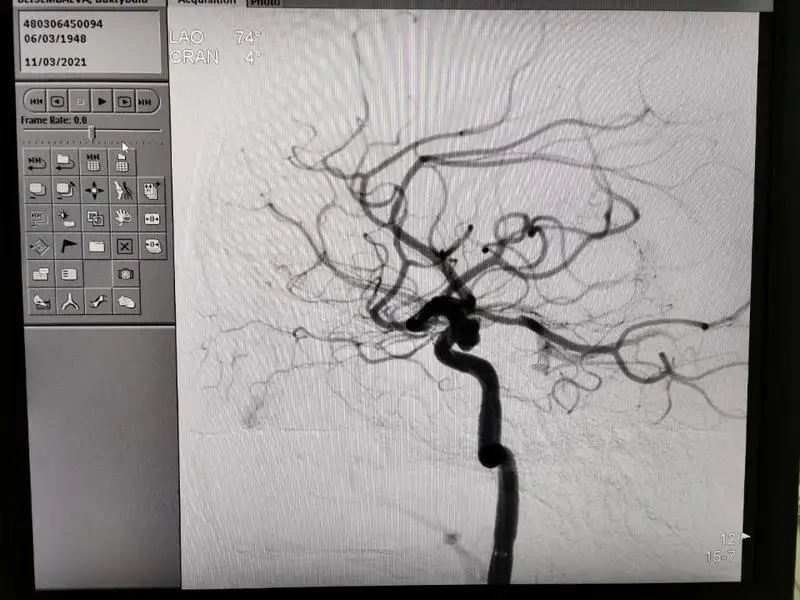
Task: Open the folder icon in the tool grid
Action: pyautogui.click(x=96, y=247)
